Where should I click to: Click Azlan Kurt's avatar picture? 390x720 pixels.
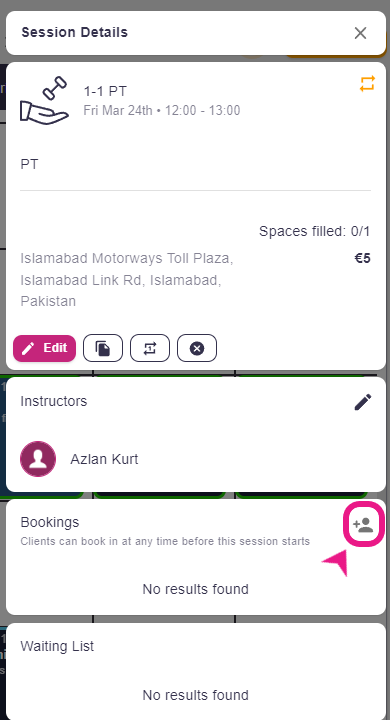pos(38,459)
